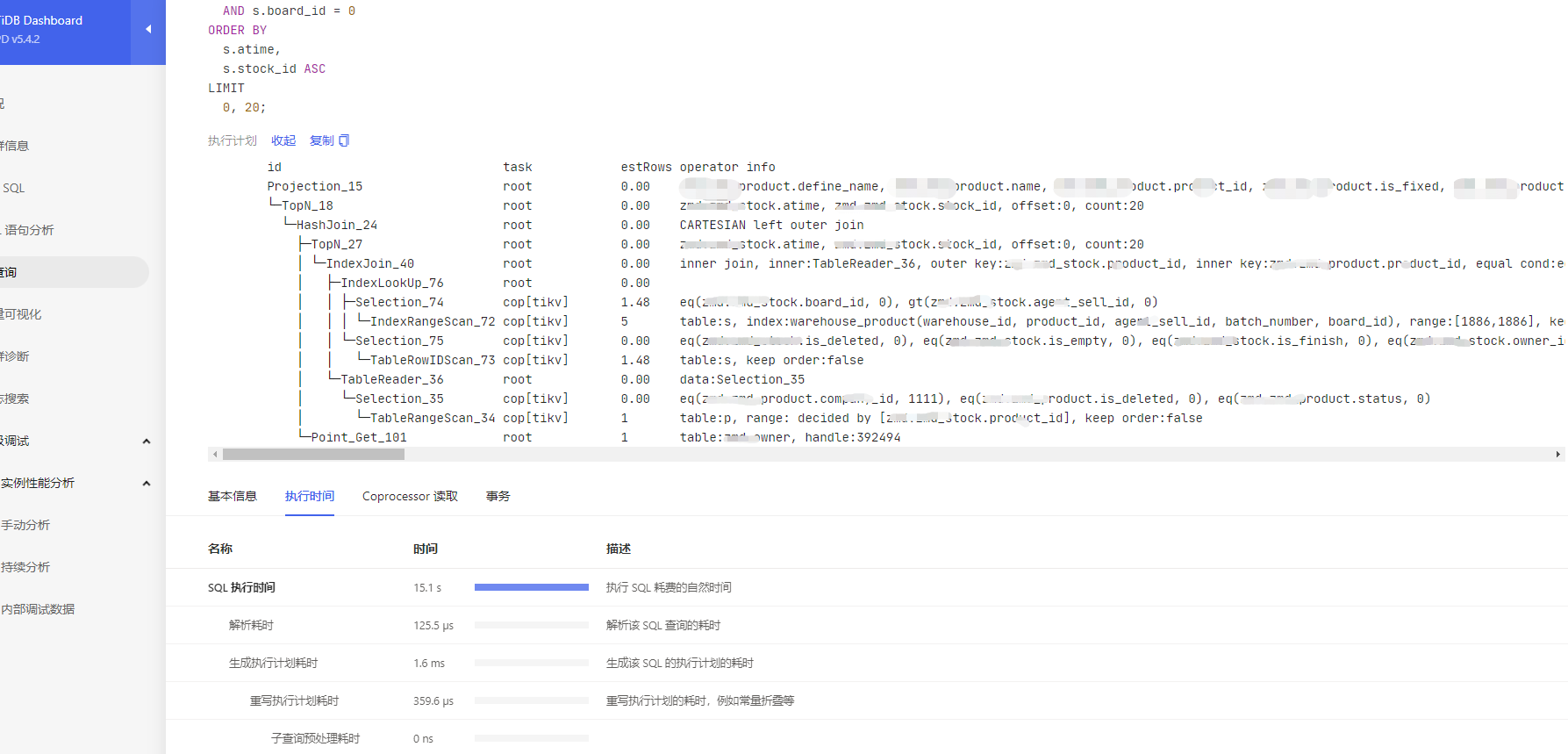
Task: Click the 名称 column header
Action: pos(220,549)
